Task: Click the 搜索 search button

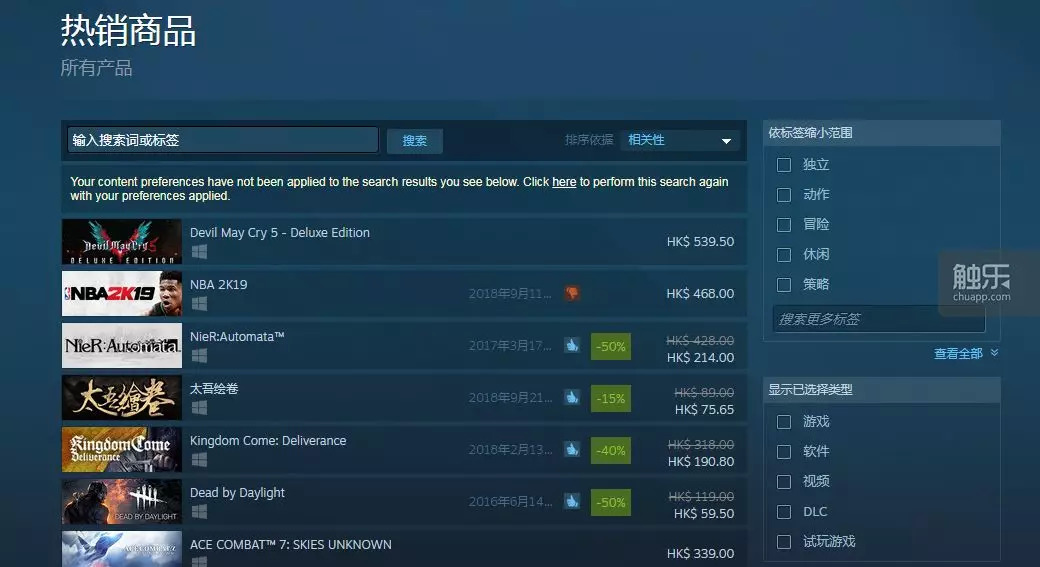Action: [x=415, y=141]
